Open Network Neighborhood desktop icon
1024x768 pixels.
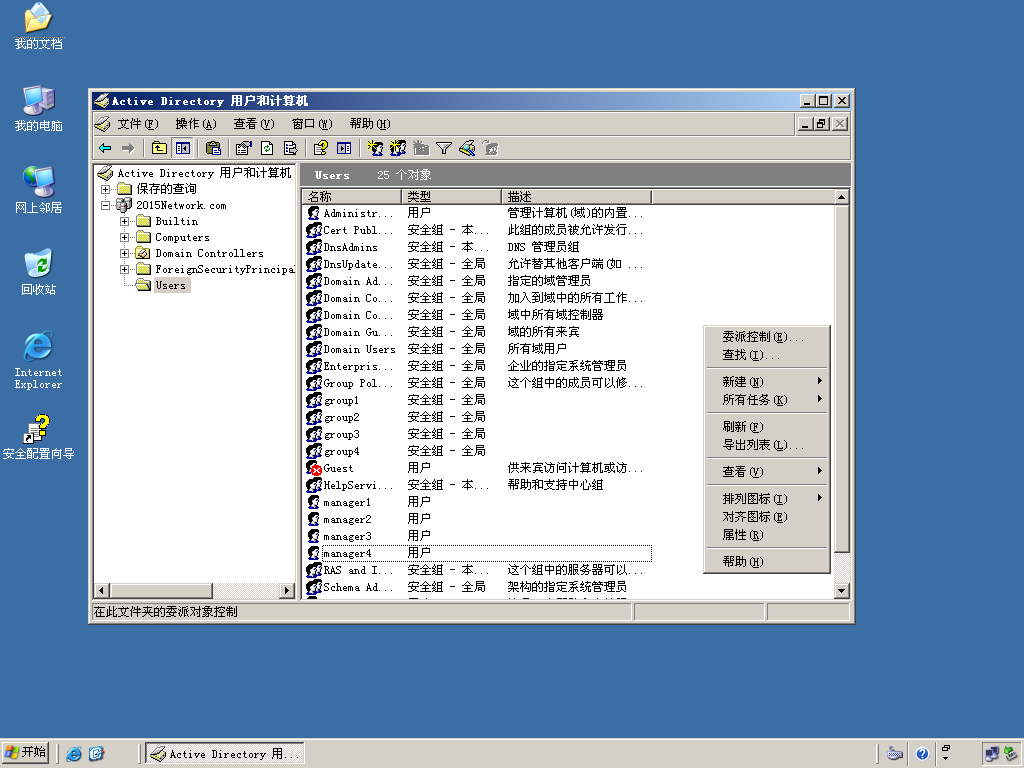pos(38,191)
